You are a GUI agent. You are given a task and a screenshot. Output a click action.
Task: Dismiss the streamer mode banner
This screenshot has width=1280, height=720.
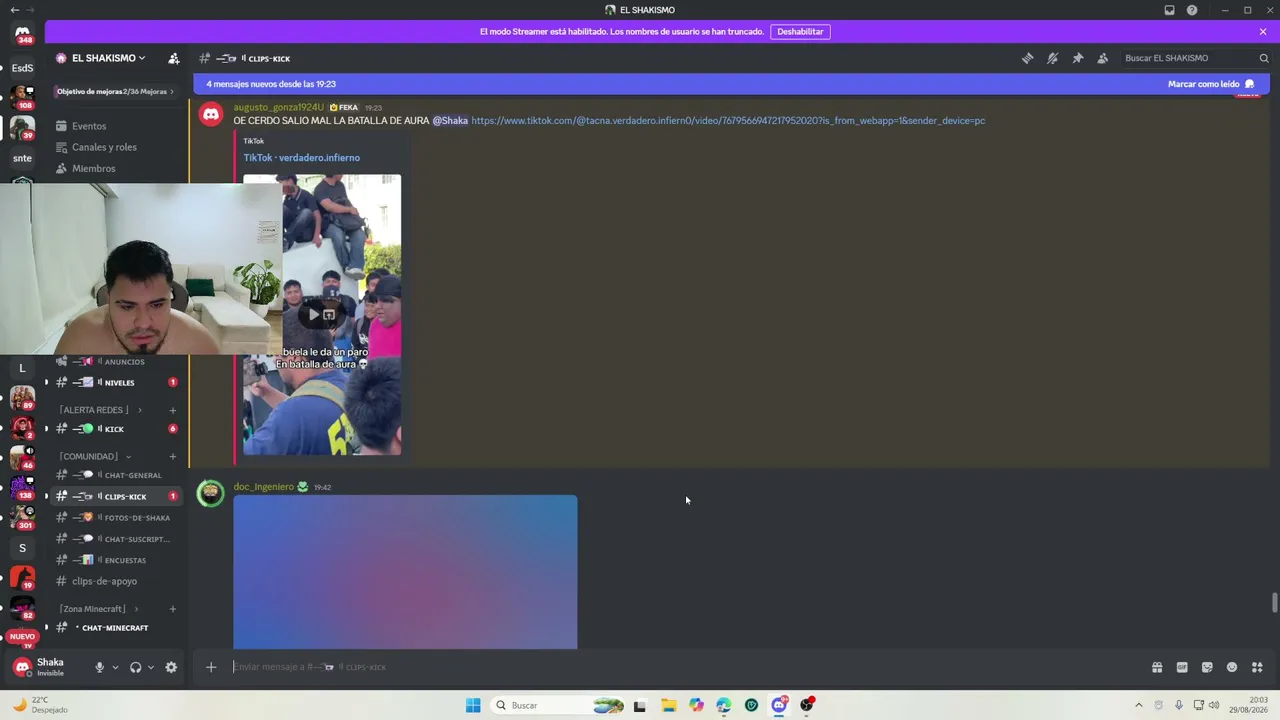[1263, 32]
